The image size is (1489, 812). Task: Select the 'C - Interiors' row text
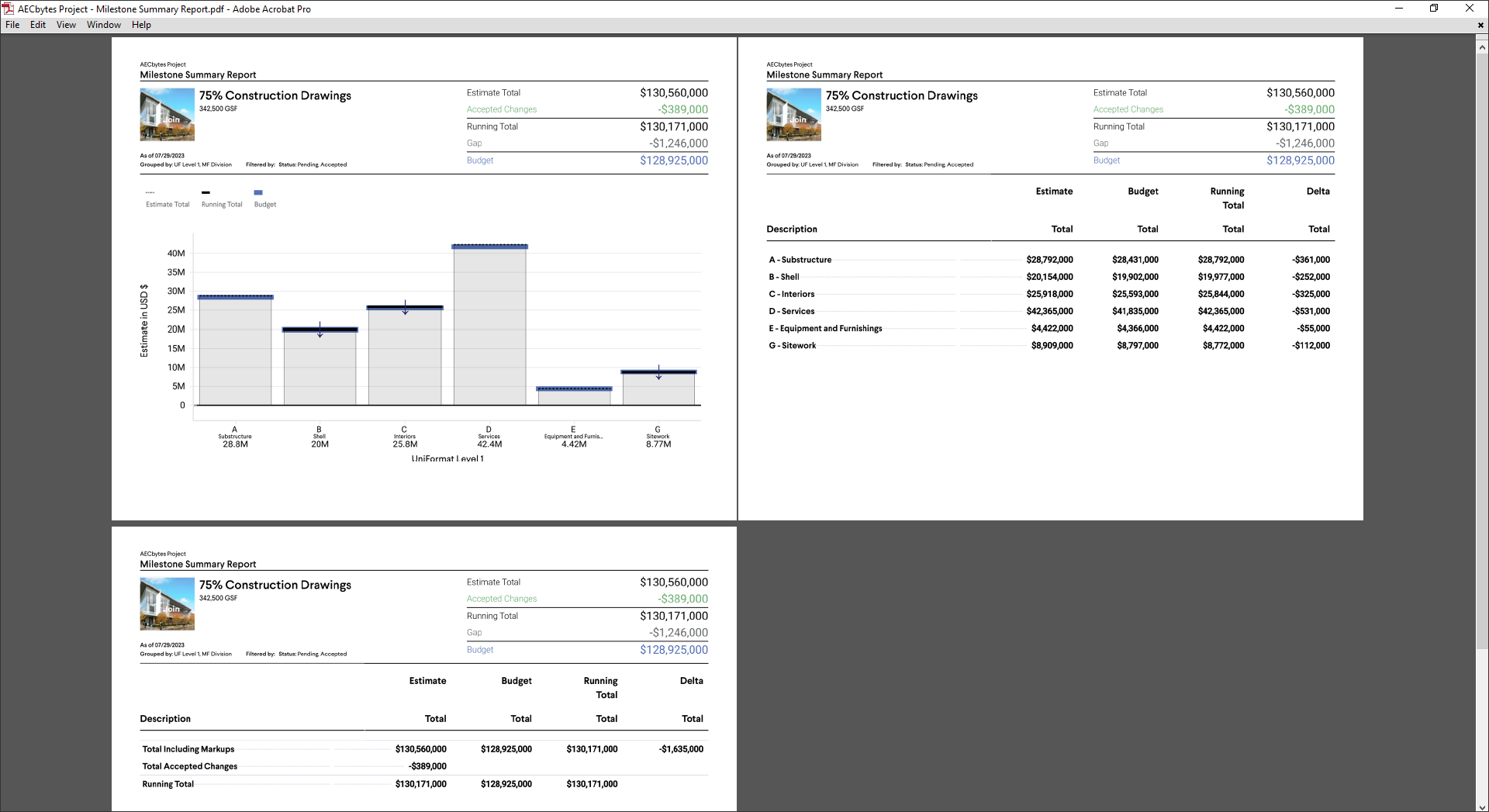point(791,294)
